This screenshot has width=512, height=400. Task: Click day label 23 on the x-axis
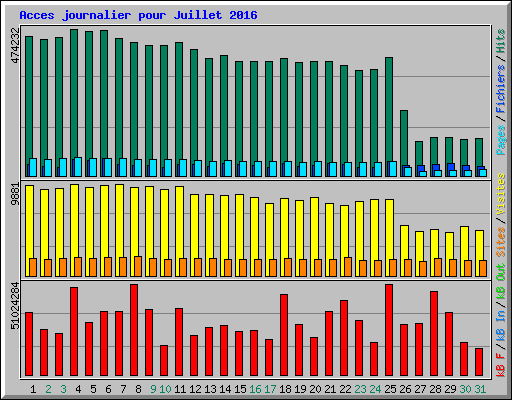(x=360, y=389)
